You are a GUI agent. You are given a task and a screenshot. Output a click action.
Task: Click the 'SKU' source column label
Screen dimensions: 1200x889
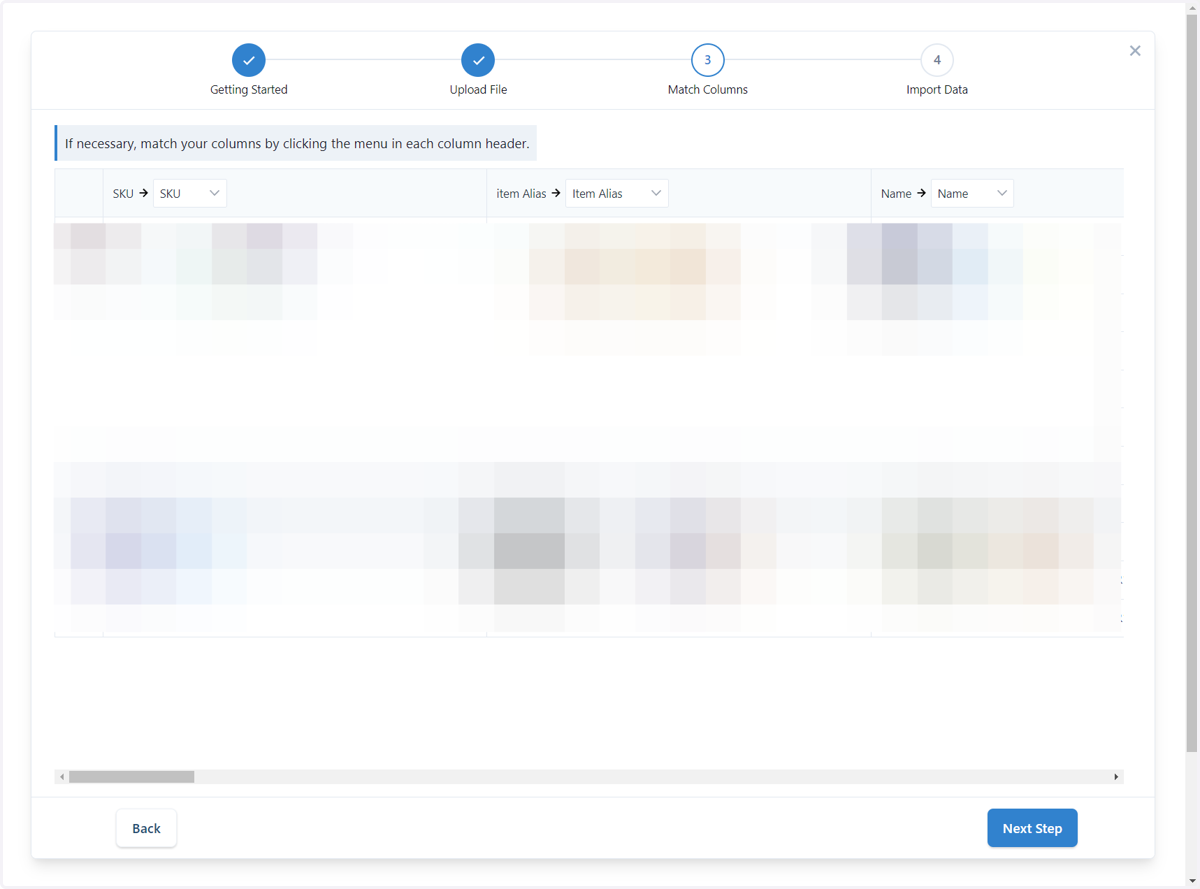[123, 194]
